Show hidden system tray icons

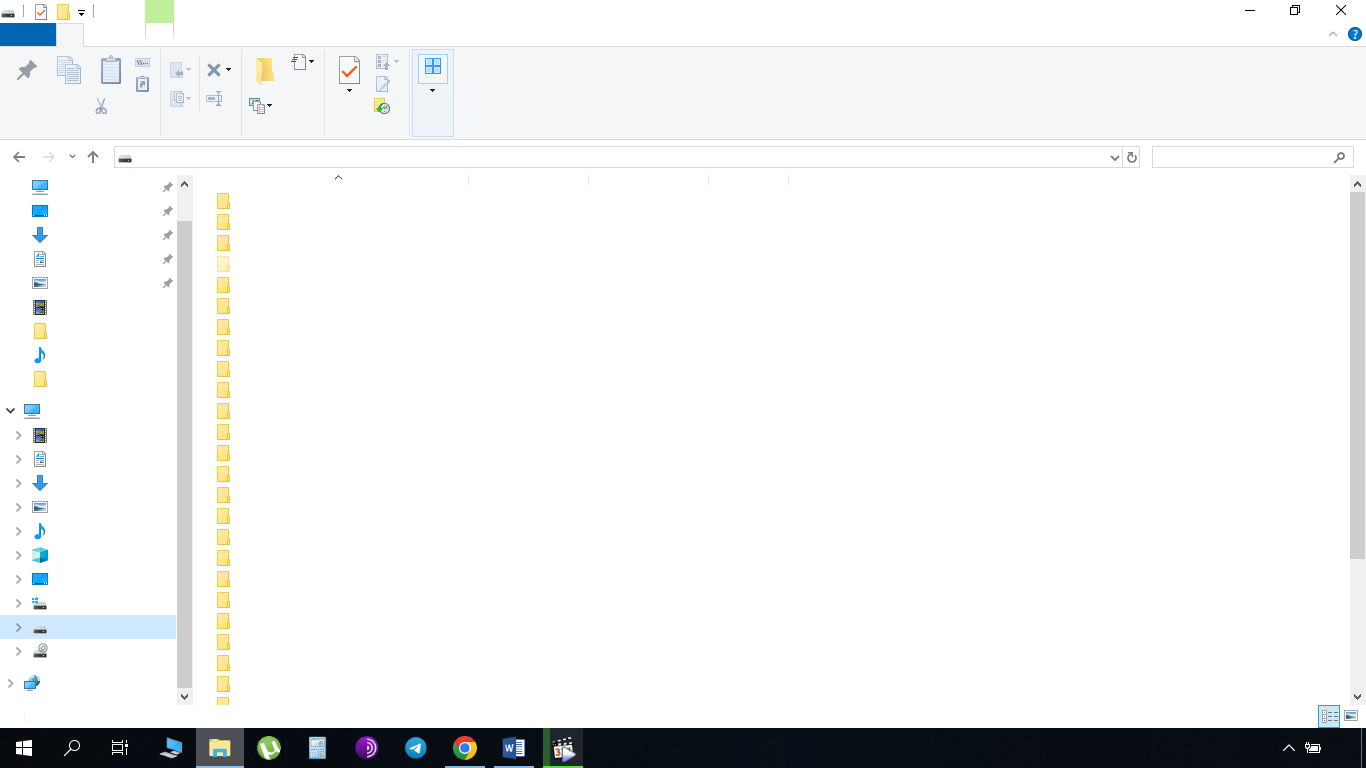pyautogui.click(x=1288, y=748)
